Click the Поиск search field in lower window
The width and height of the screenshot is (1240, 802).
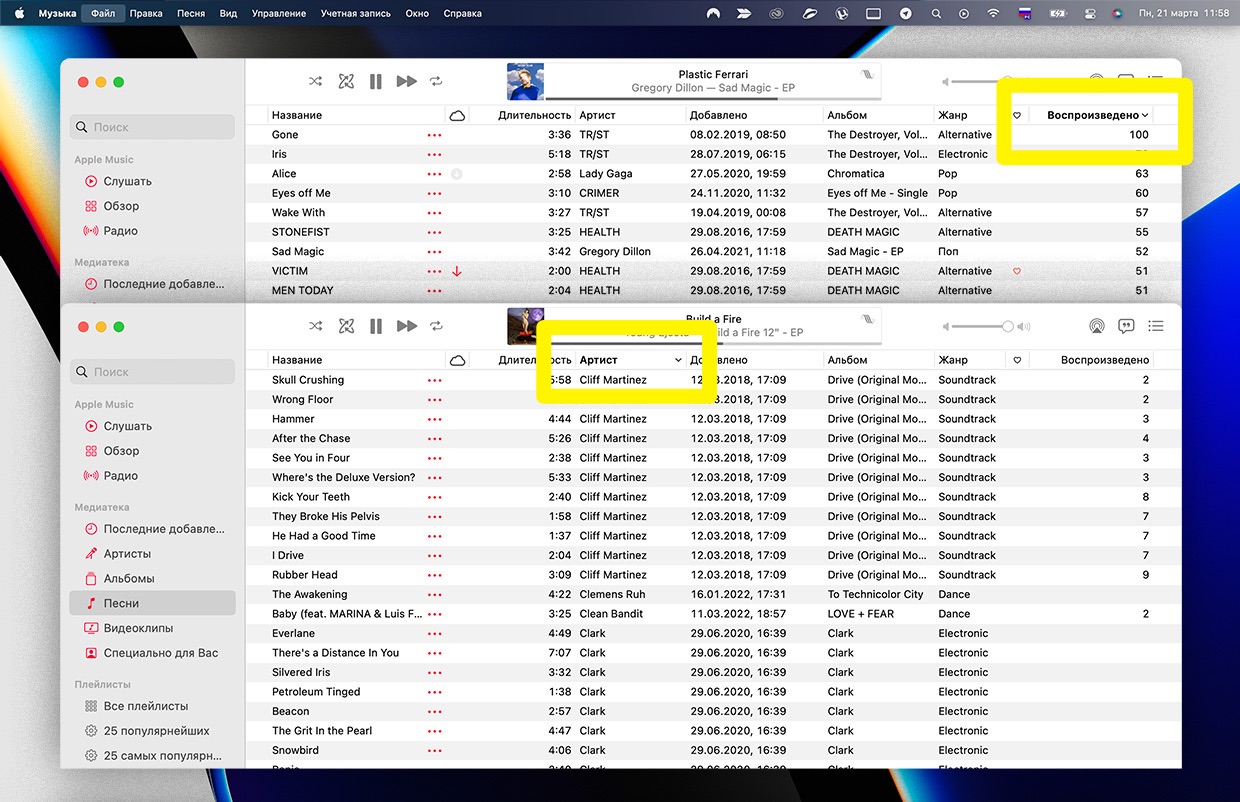(x=152, y=372)
